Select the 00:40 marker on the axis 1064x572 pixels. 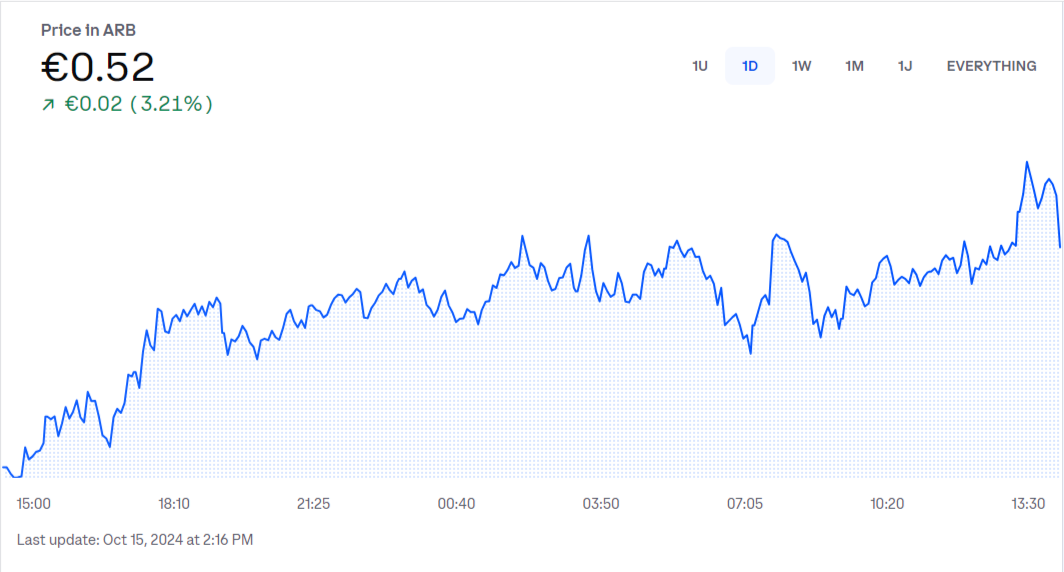point(456,503)
